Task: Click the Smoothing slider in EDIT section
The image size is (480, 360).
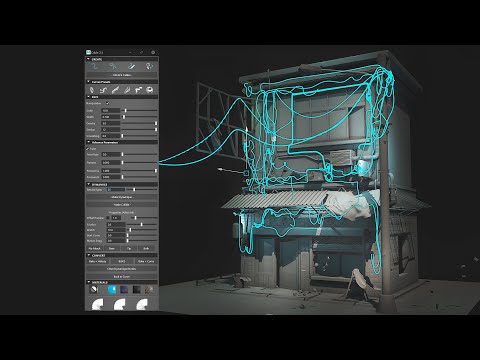Action: (x=139, y=136)
